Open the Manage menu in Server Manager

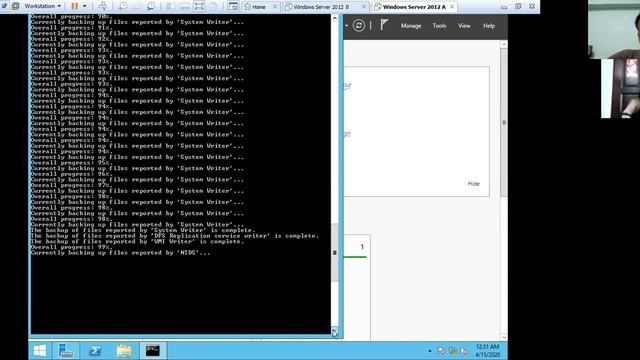(x=411, y=26)
